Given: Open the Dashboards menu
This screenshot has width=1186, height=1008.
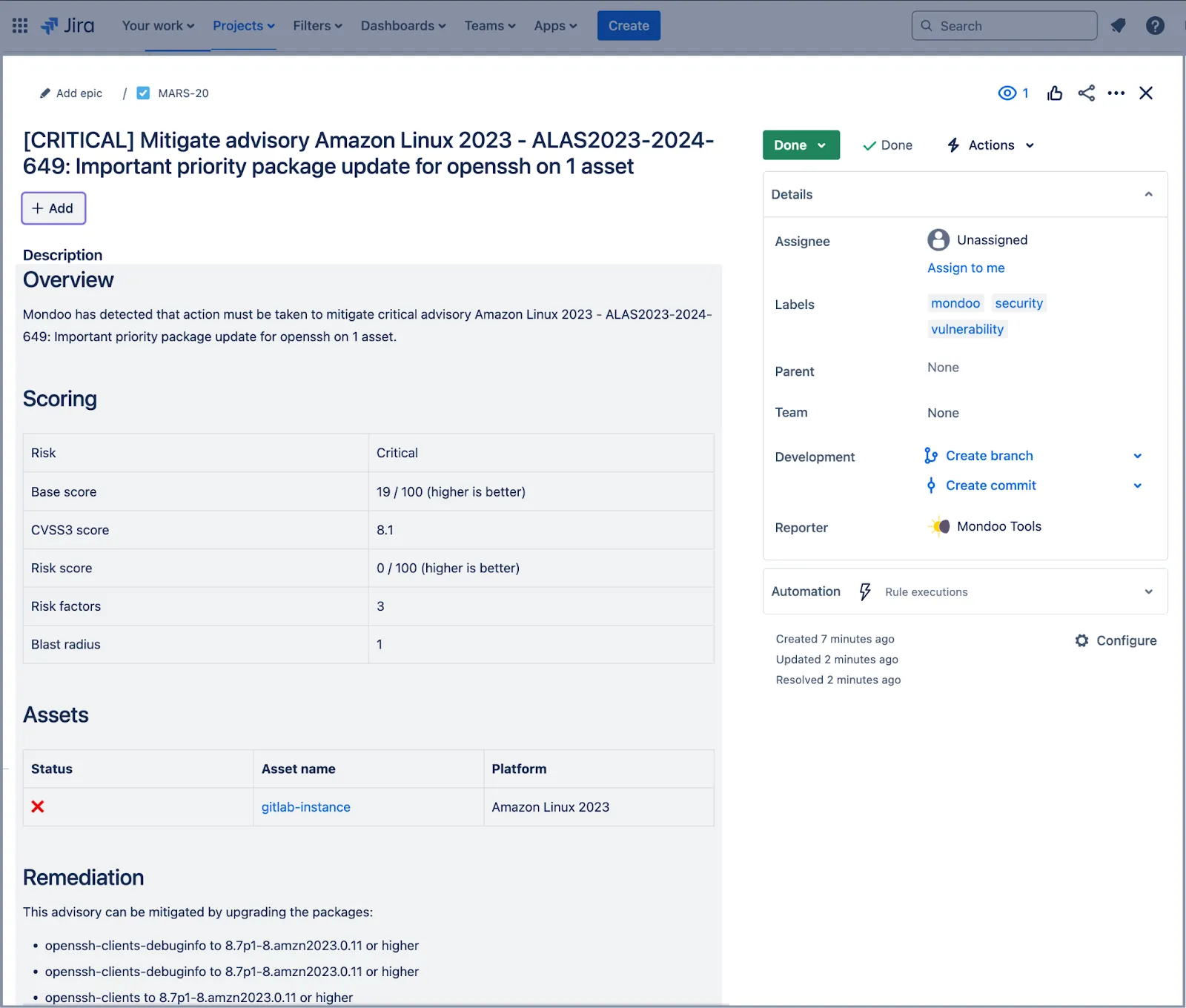Looking at the screenshot, I should (403, 26).
